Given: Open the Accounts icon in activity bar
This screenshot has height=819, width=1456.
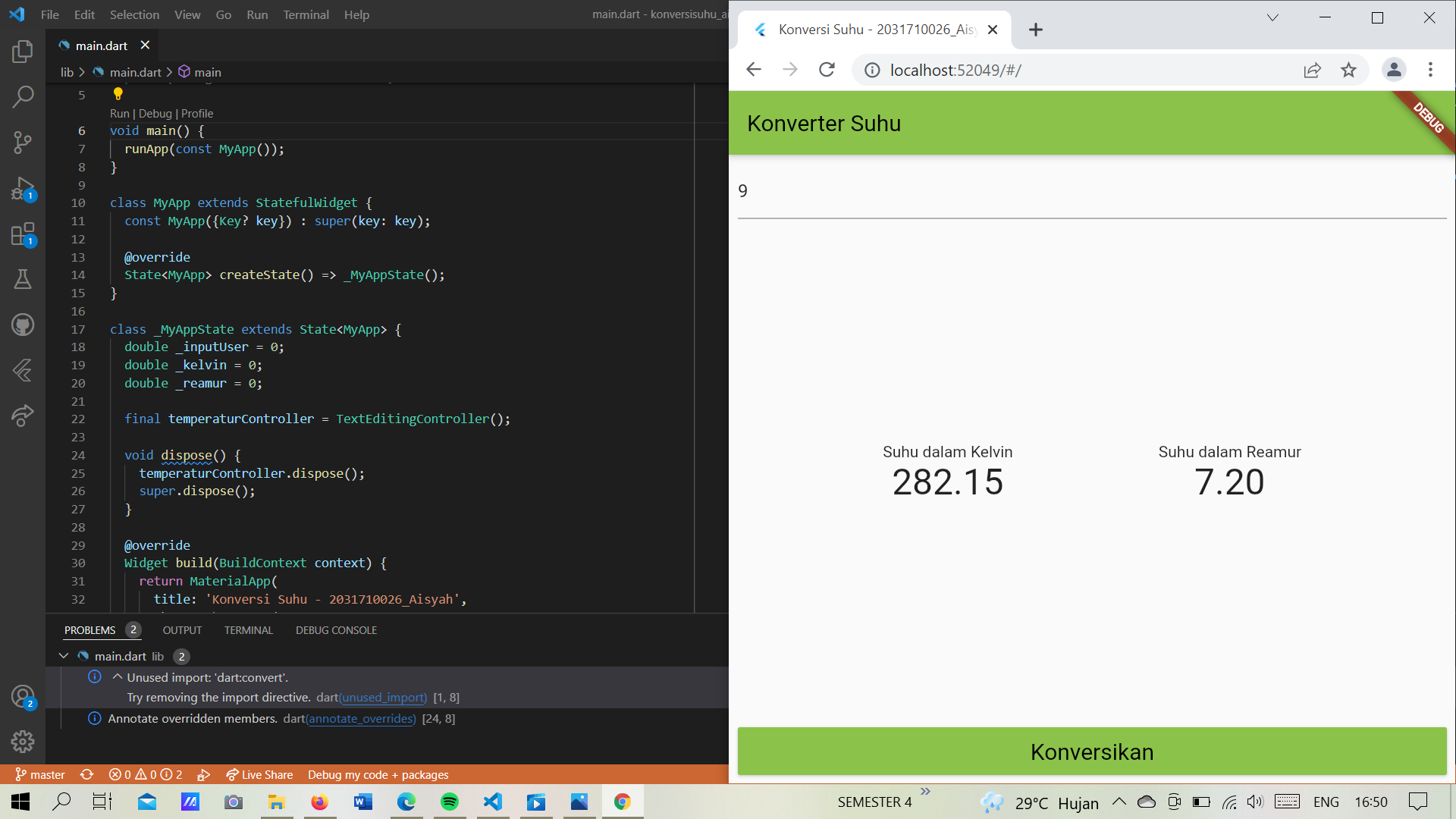Looking at the screenshot, I should (x=23, y=696).
